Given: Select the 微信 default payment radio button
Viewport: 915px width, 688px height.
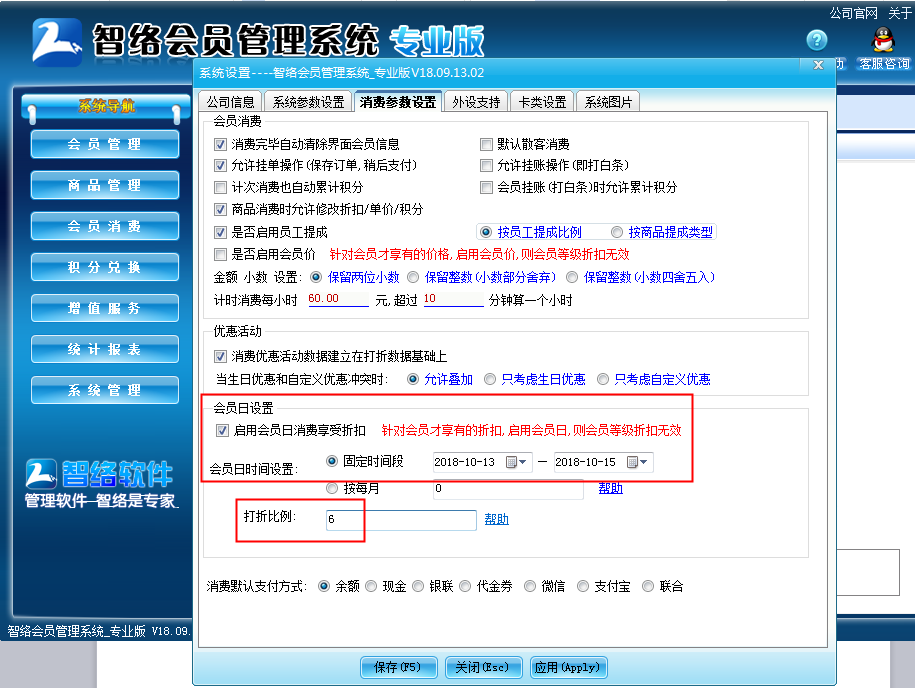Looking at the screenshot, I should tap(529, 586).
